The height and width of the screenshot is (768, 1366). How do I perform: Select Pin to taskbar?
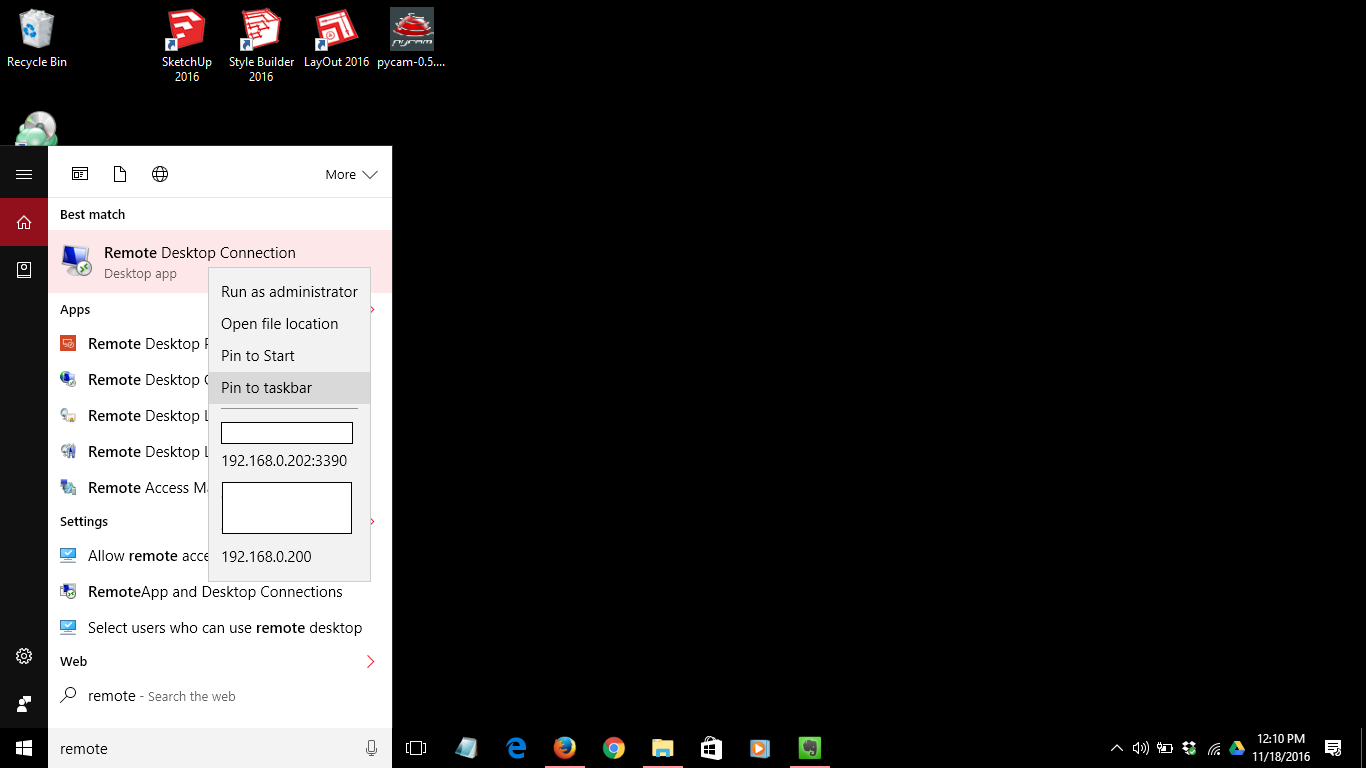[x=289, y=388]
